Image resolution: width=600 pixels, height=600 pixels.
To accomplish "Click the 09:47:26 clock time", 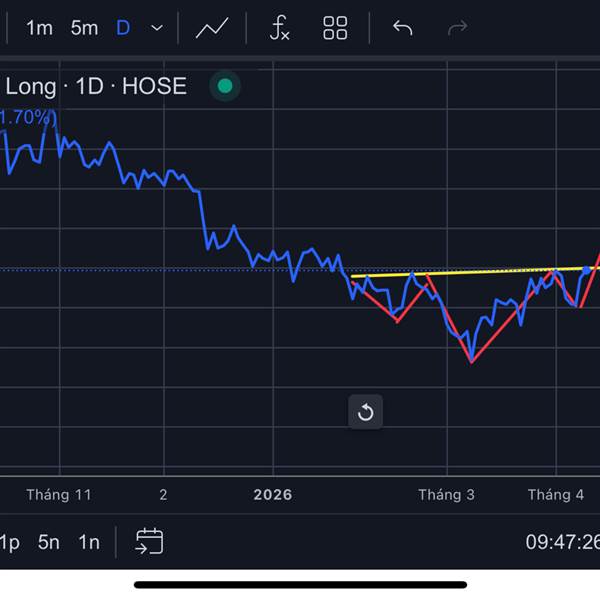I will click(x=562, y=542).
